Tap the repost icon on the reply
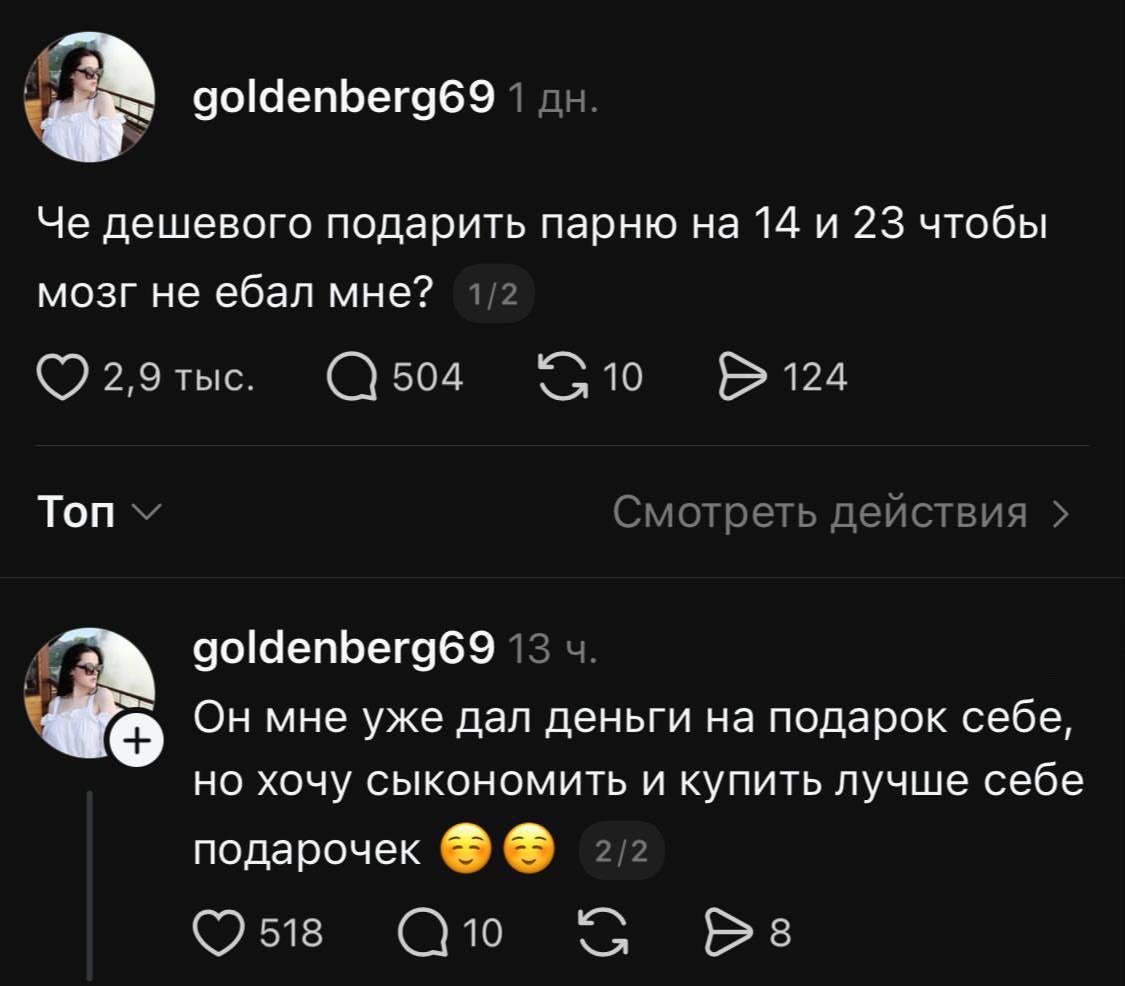1125x986 pixels. [602, 932]
